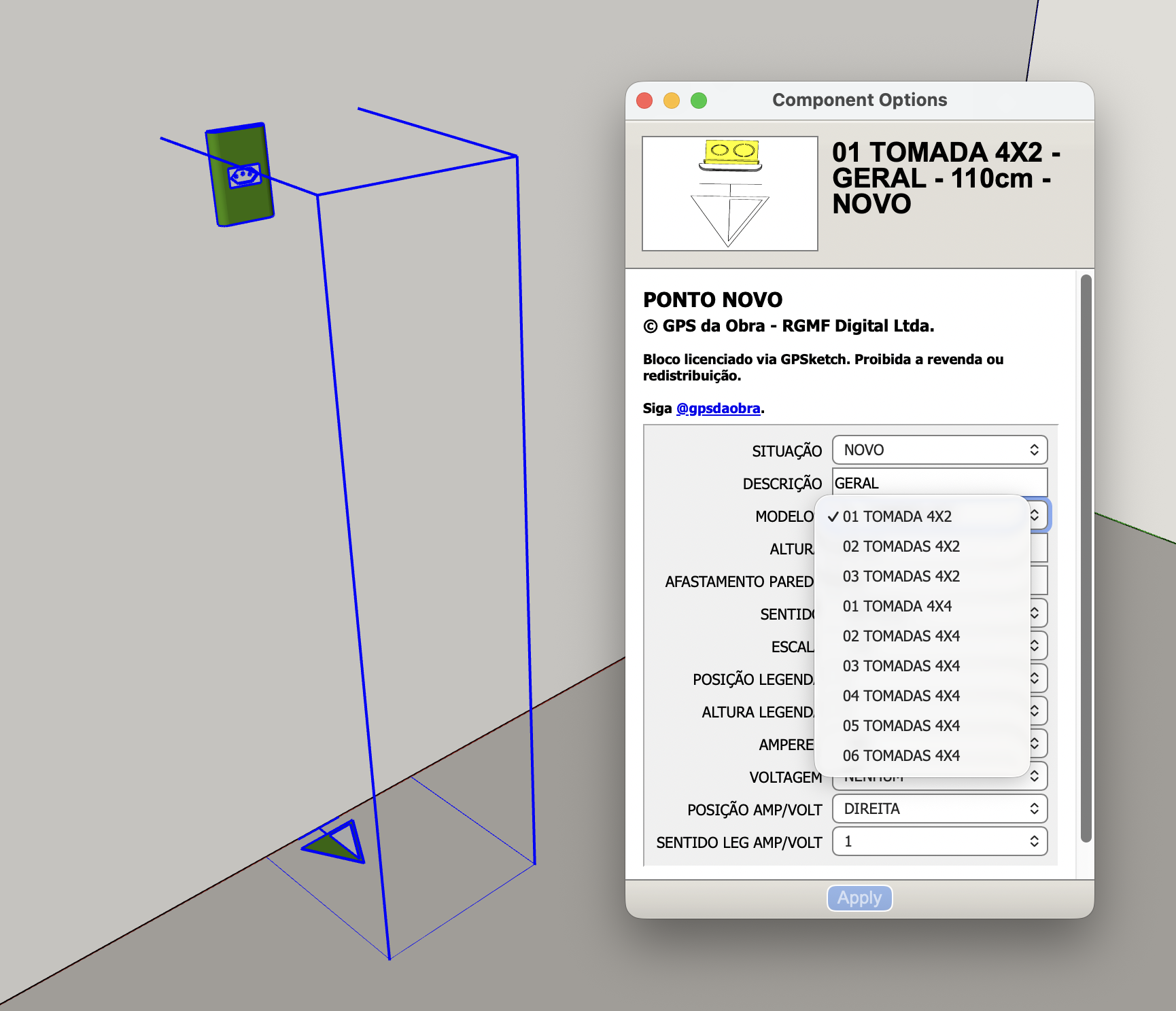Screen dimensions: 1176x1011
Task: Click the Component Options vertical scrollbar
Action: [x=1086, y=558]
